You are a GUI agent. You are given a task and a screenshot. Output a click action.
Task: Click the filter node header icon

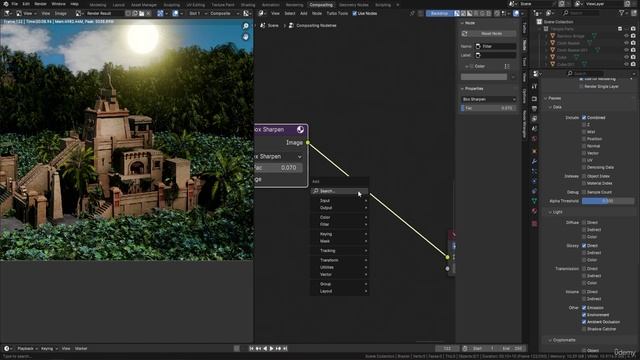point(300,129)
